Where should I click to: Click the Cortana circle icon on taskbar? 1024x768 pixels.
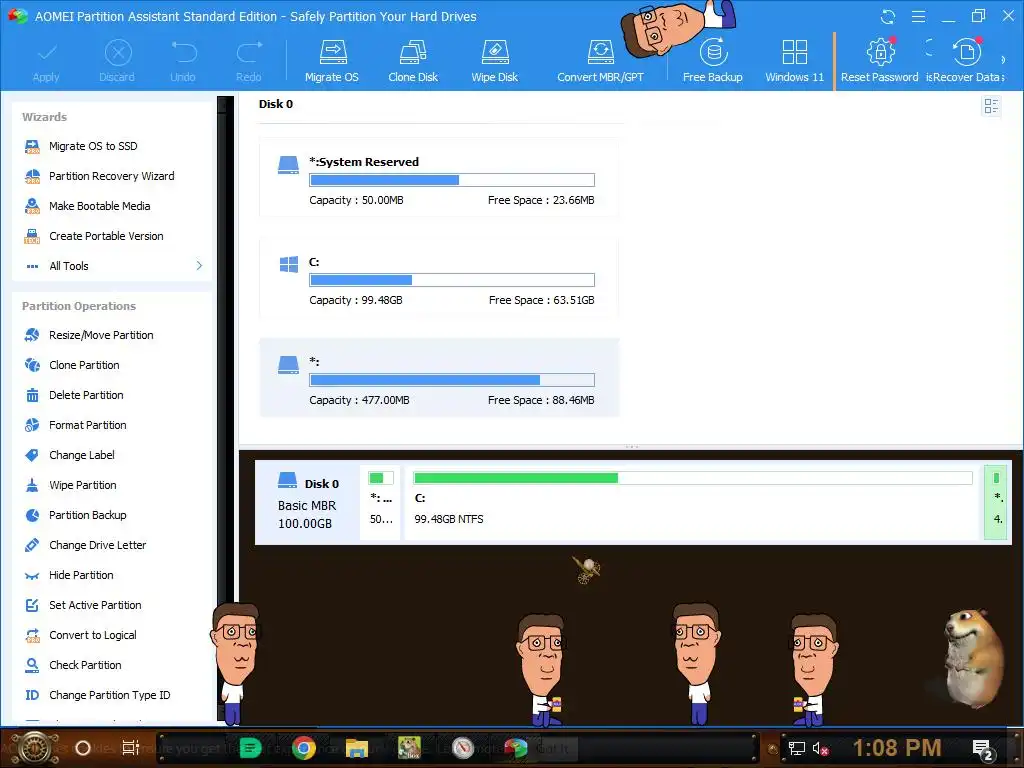[x=83, y=748]
